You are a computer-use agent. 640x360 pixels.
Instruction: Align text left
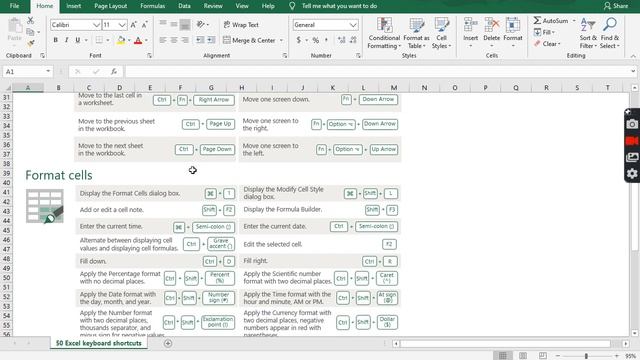[163, 40]
